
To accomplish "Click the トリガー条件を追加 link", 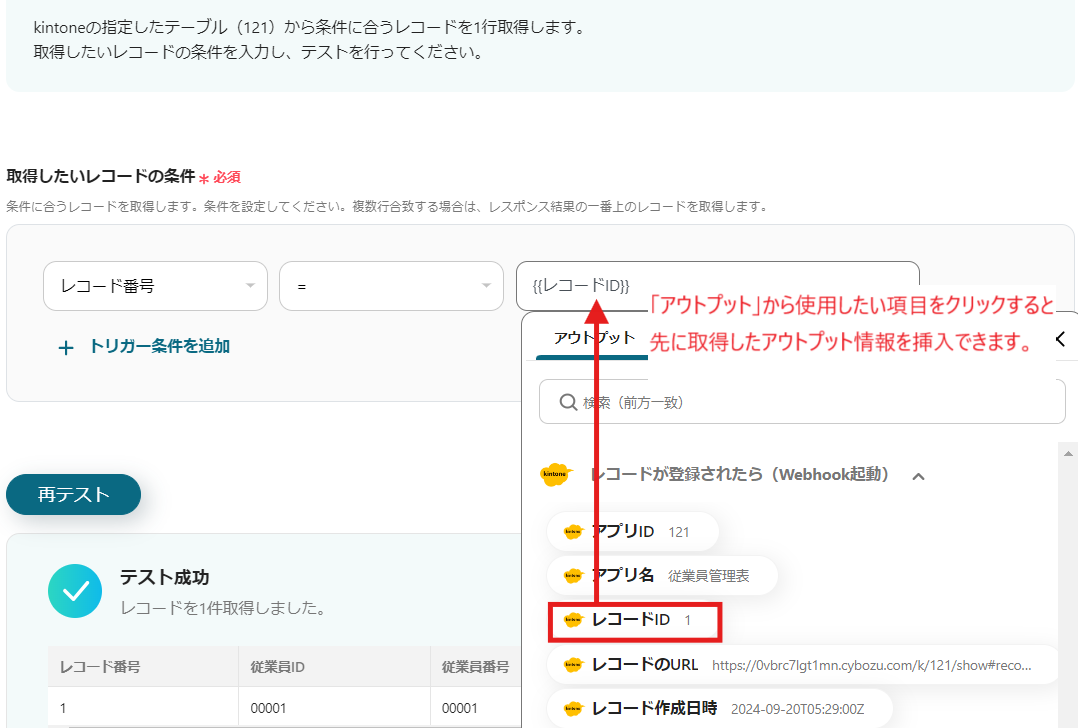I will [x=159, y=347].
